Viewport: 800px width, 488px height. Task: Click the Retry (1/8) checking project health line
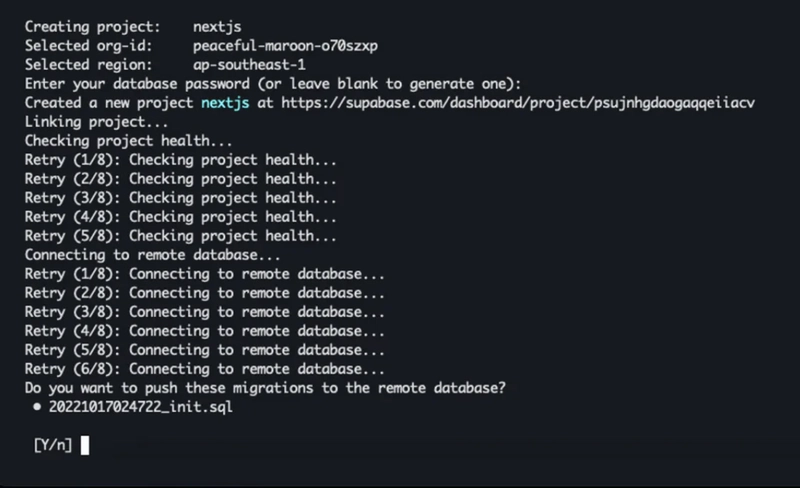click(180, 160)
